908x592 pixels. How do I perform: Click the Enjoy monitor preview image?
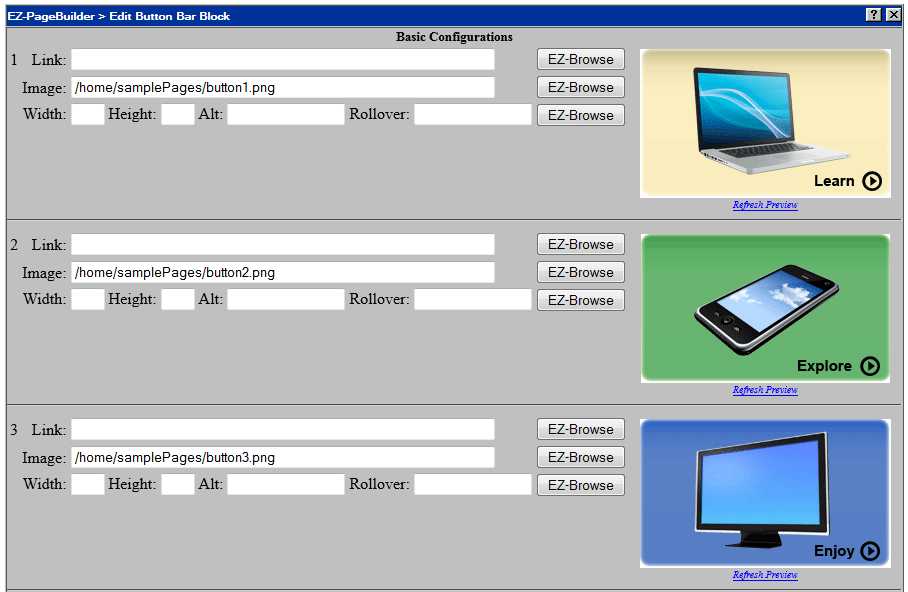tap(765, 493)
